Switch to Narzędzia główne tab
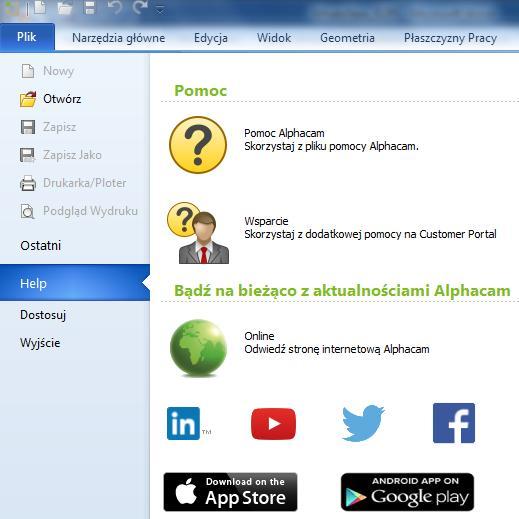 click(x=118, y=38)
